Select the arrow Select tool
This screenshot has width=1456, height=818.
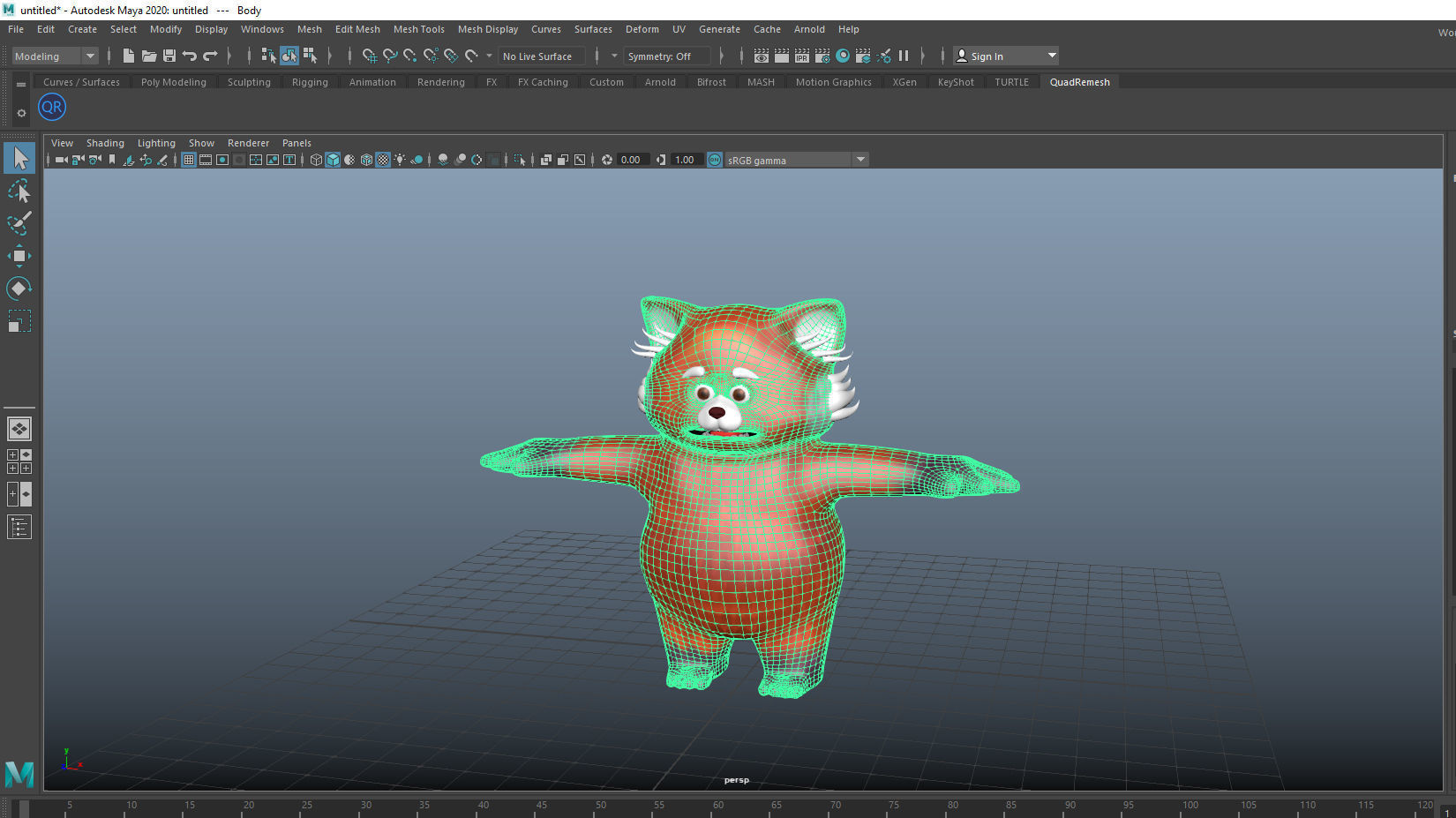point(19,159)
